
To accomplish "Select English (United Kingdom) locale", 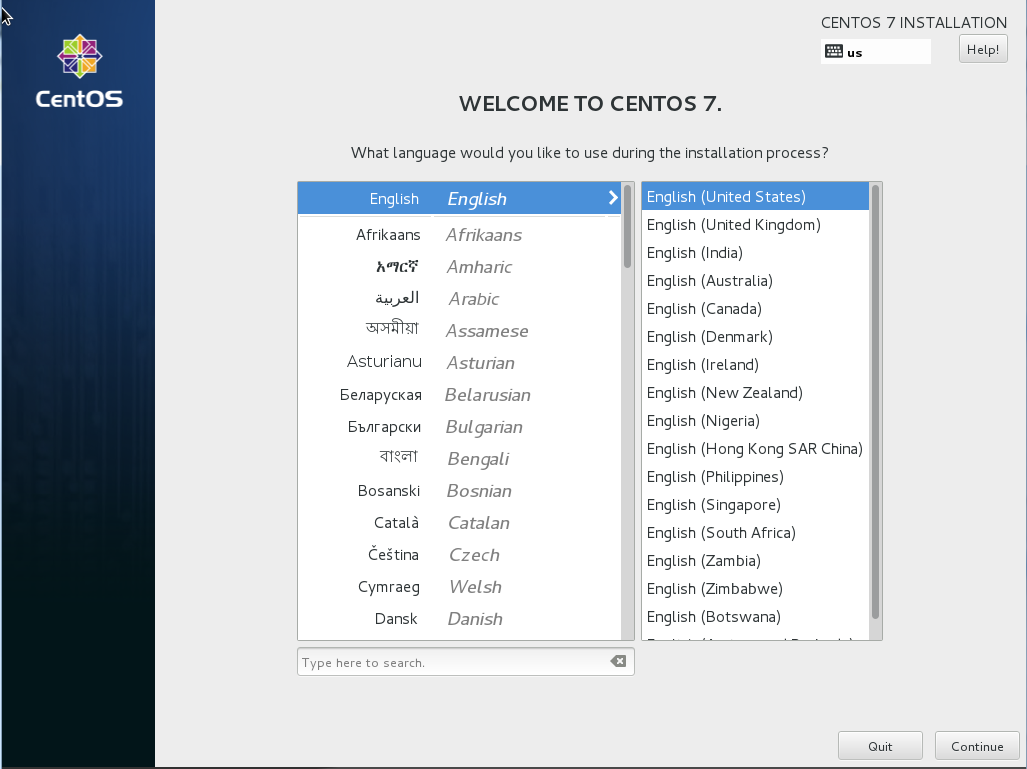I will (x=733, y=224).
